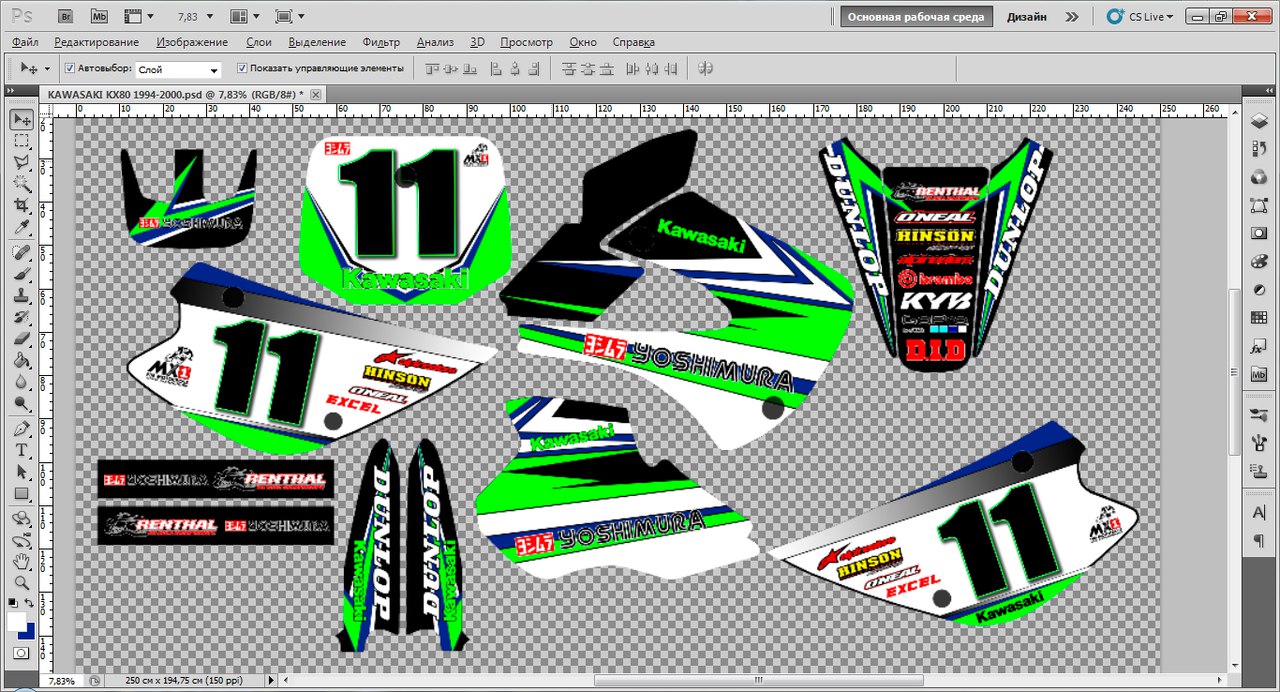The height and width of the screenshot is (692, 1280).
Task: Open the Move tool preset picker arrow
Action: coord(47,69)
